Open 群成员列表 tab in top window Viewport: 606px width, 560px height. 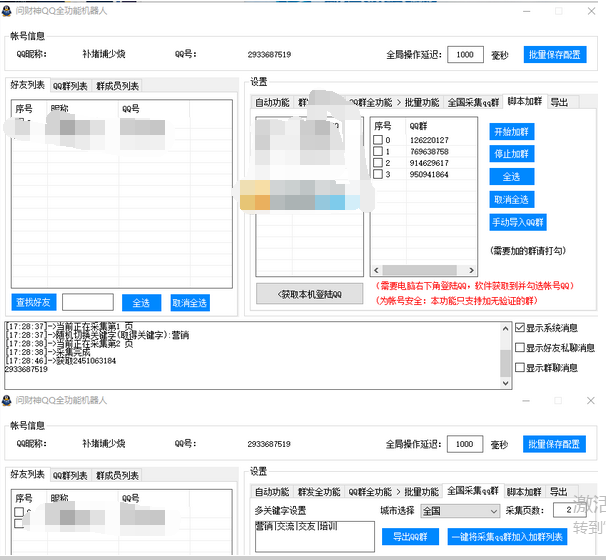(x=117, y=86)
